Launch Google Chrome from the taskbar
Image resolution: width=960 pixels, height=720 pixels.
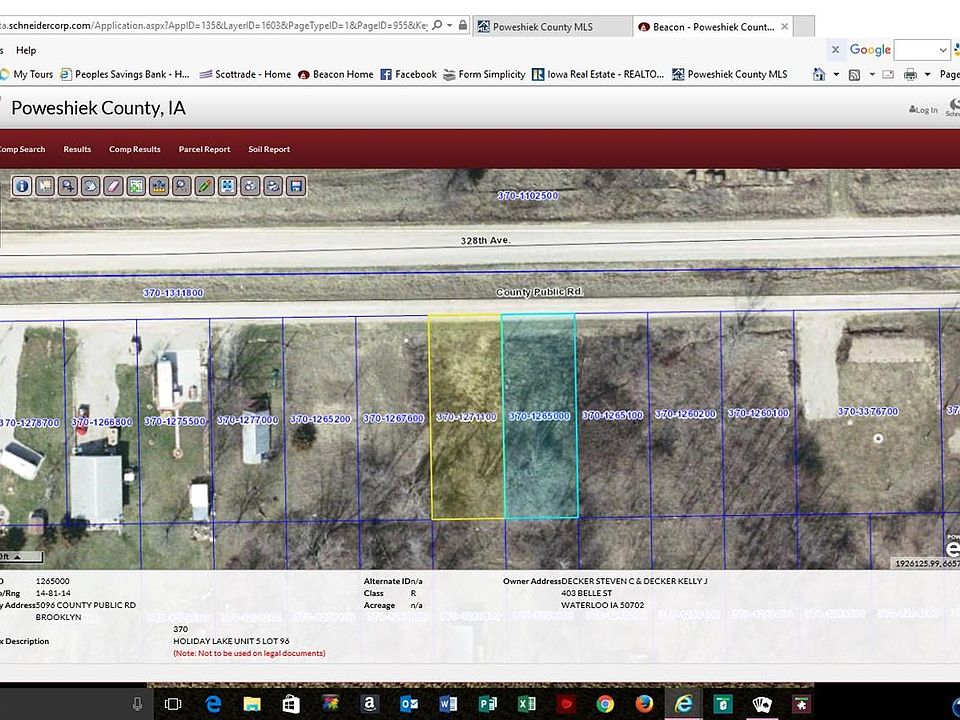point(605,704)
